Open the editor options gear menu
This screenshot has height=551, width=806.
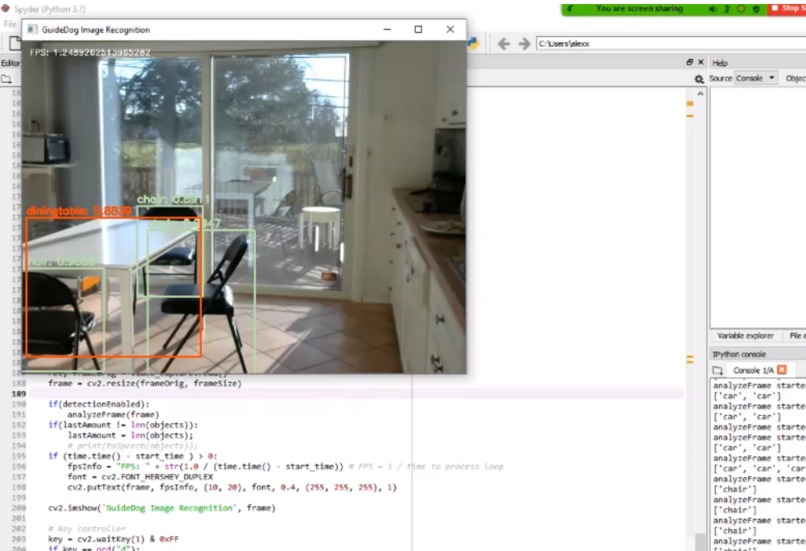point(699,79)
